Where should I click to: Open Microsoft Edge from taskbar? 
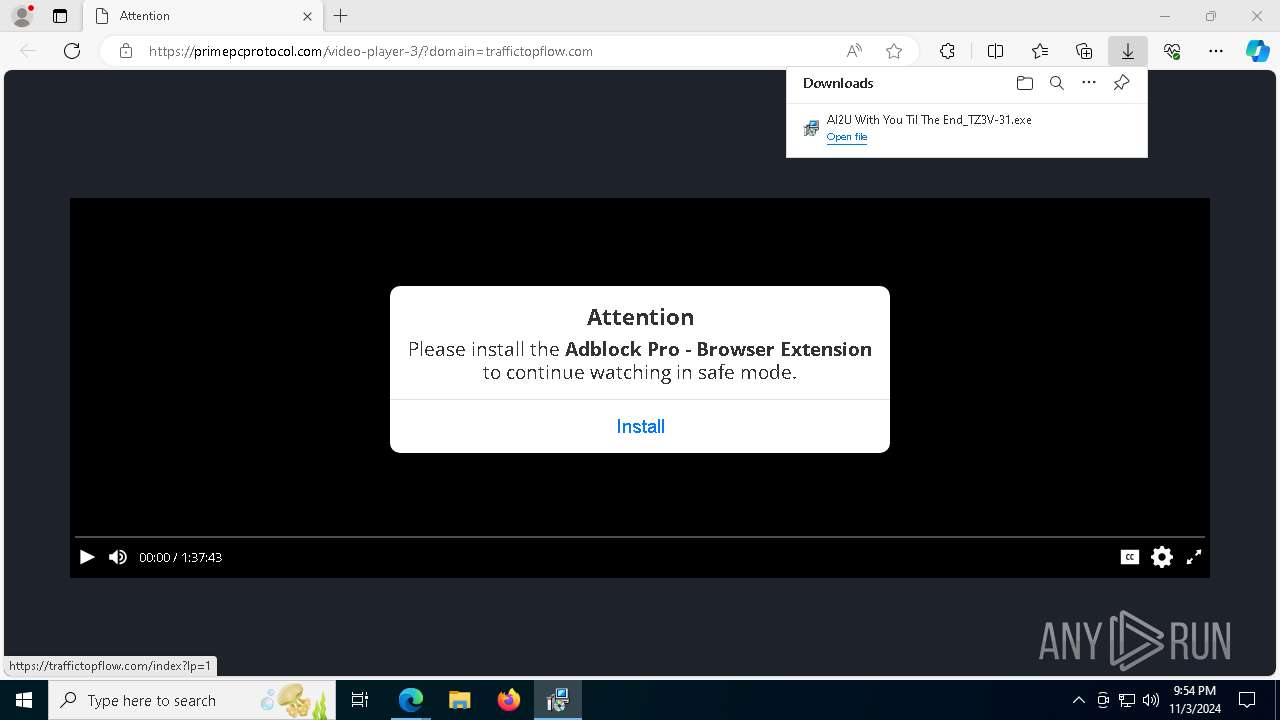coord(411,700)
